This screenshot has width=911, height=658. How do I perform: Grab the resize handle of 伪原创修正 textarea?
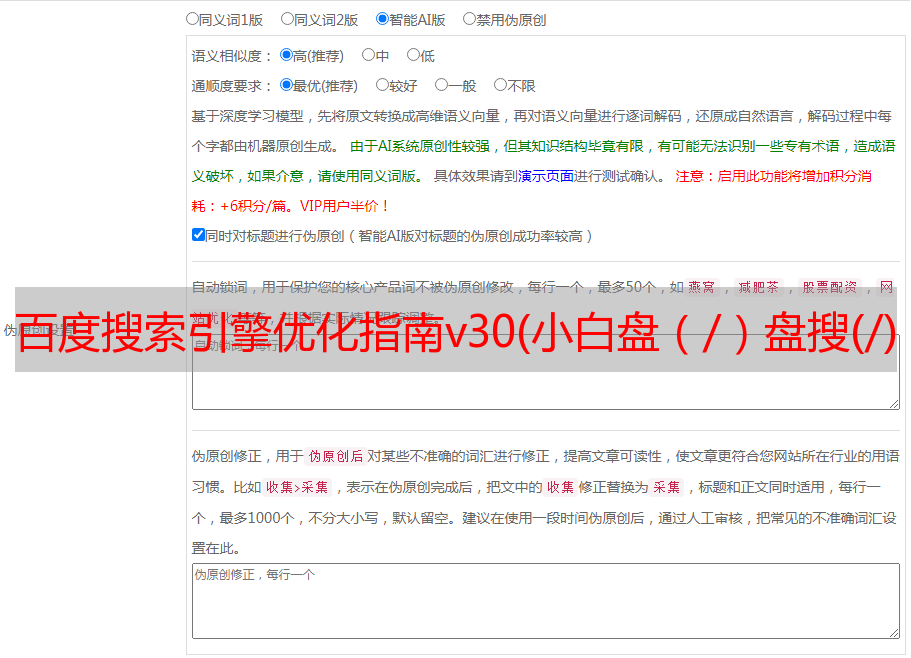point(894,633)
